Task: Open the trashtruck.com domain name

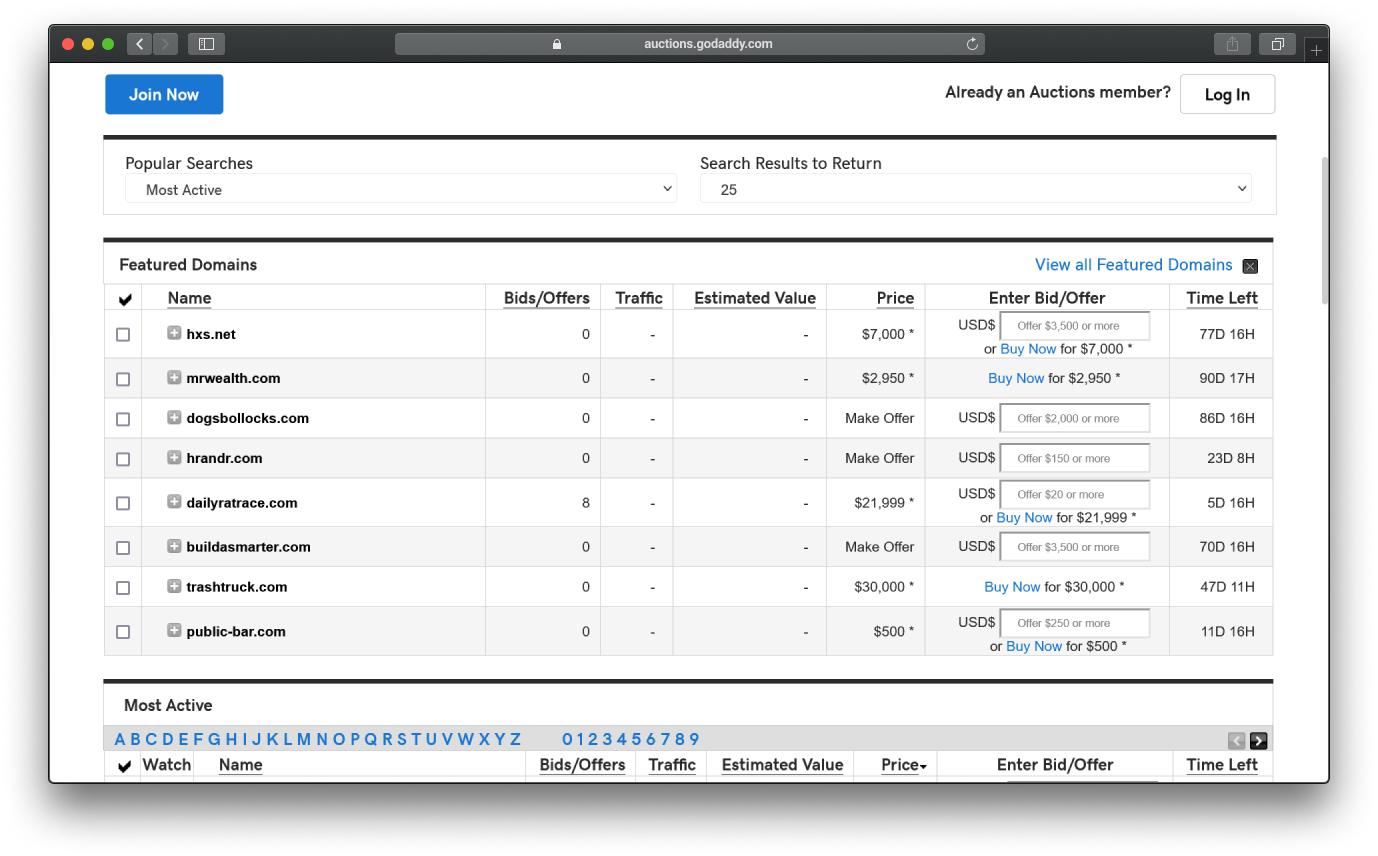Action: coord(236,587)
